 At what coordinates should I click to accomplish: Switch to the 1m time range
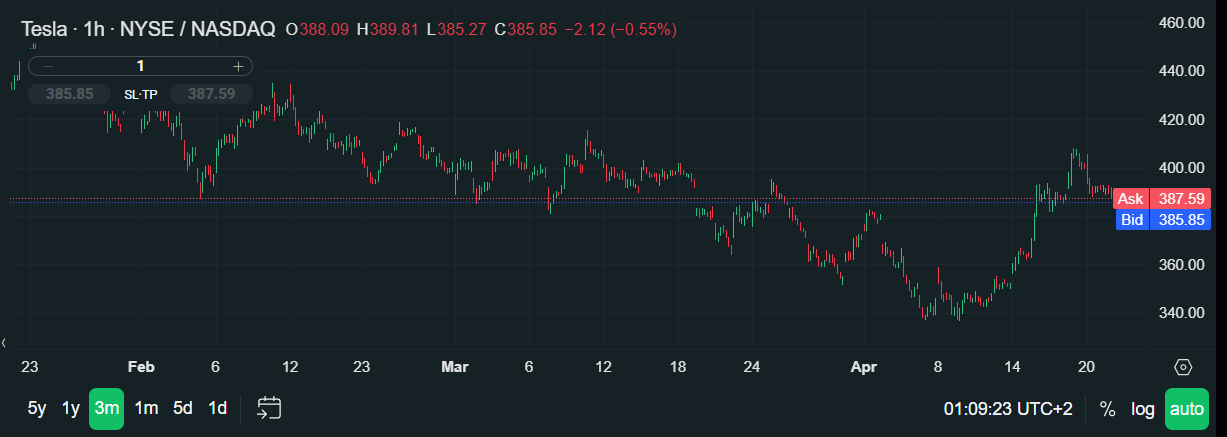tap(146, 408)
